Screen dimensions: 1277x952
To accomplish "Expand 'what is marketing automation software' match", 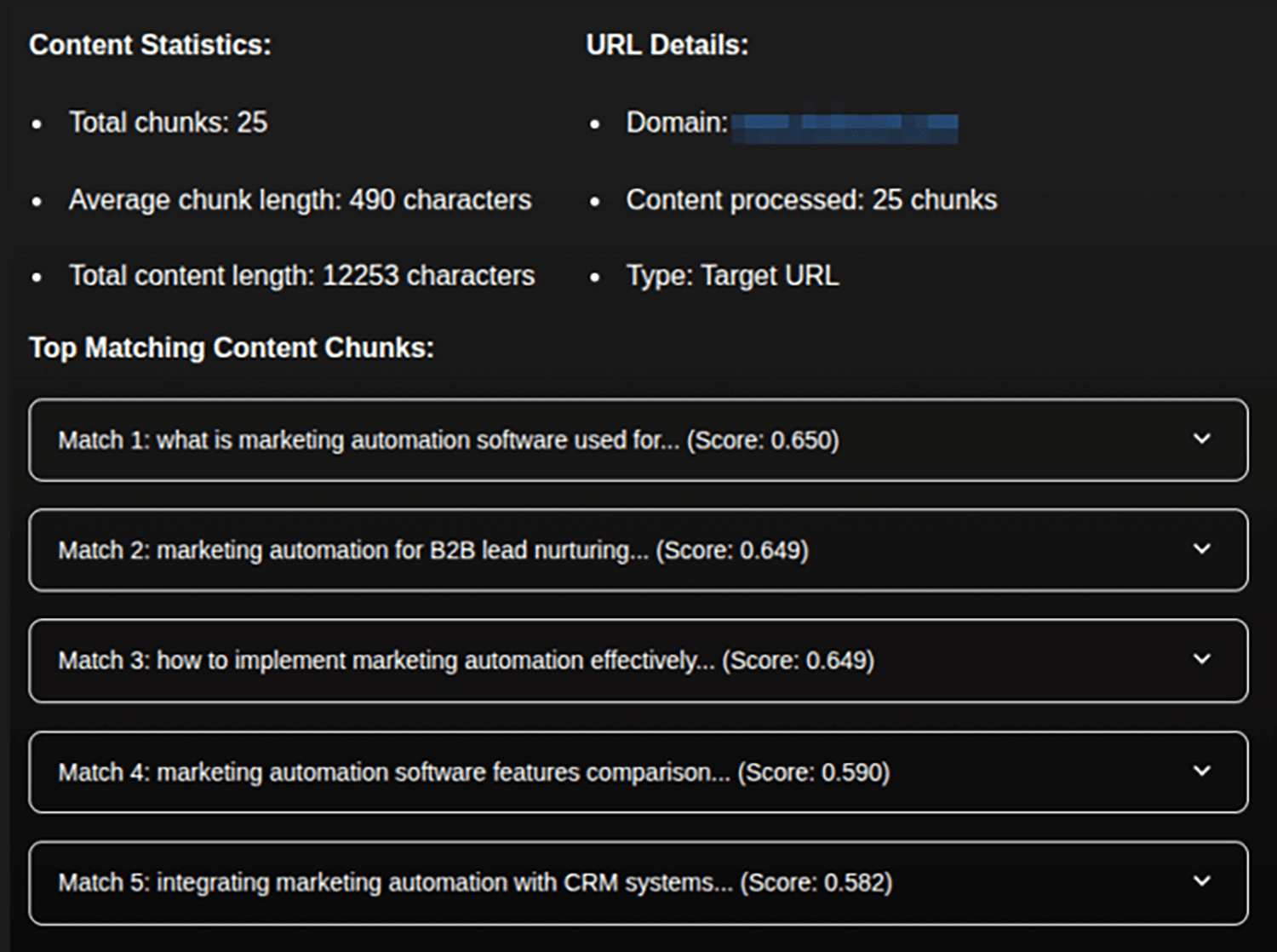I will [x=638, y=439].
